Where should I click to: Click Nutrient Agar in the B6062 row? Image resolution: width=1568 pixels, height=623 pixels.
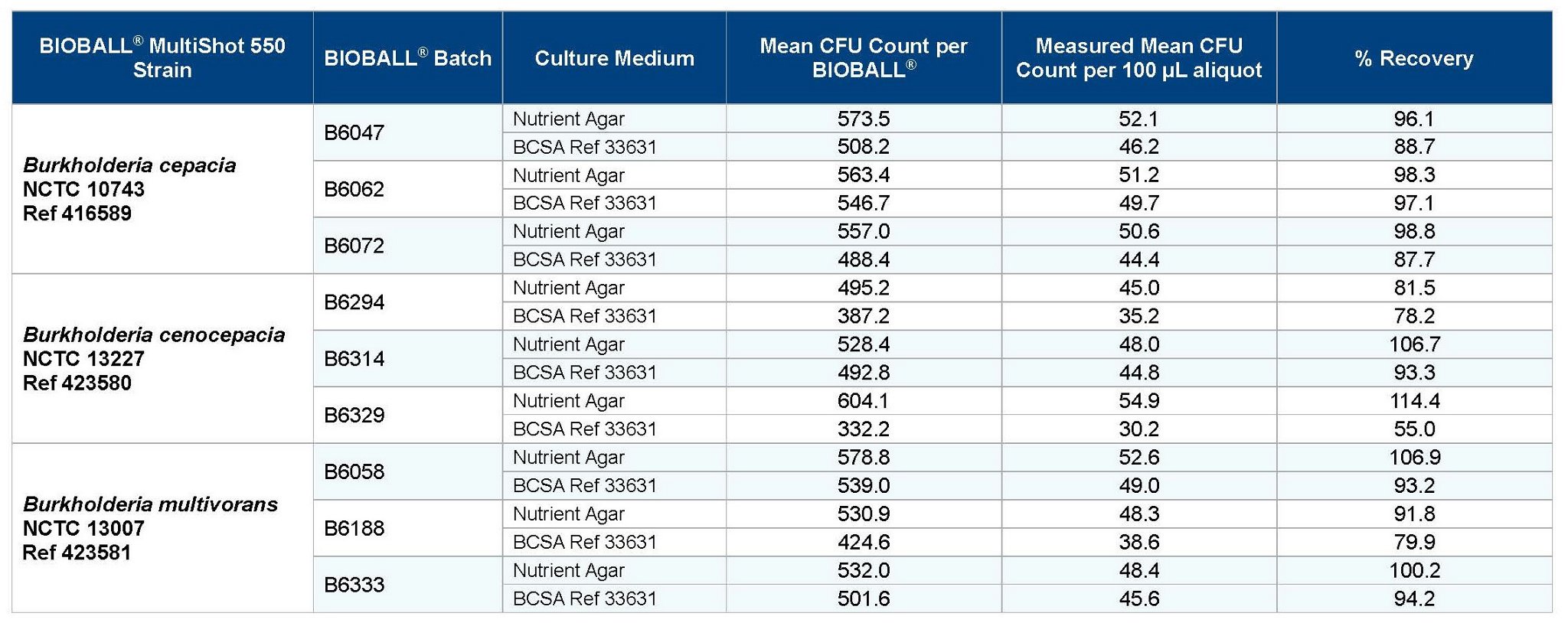point(569,175)
